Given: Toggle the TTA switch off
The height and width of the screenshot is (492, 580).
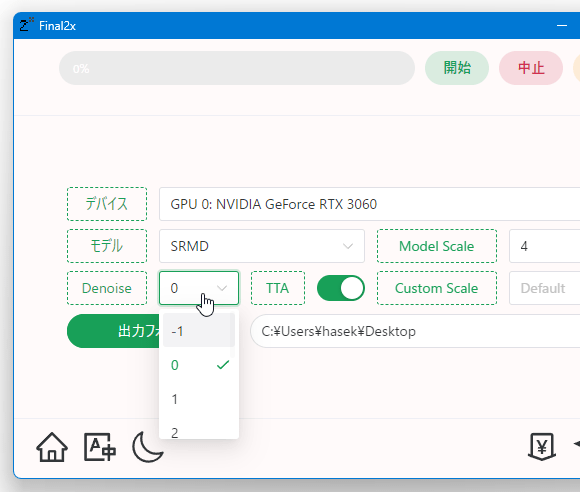Looking at the screenshot, I should point(341,288).
